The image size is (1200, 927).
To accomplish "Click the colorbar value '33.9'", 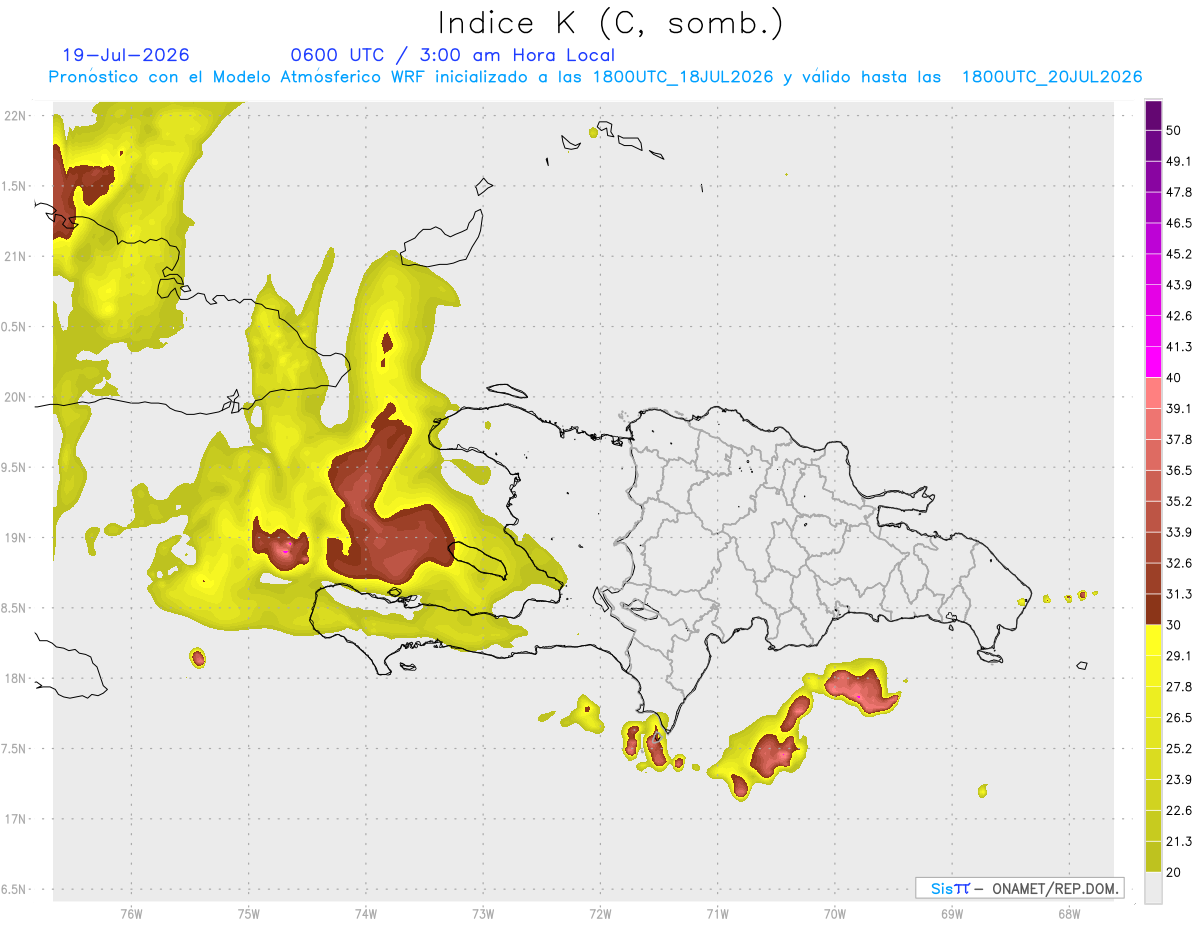I will pos(1179,532).
